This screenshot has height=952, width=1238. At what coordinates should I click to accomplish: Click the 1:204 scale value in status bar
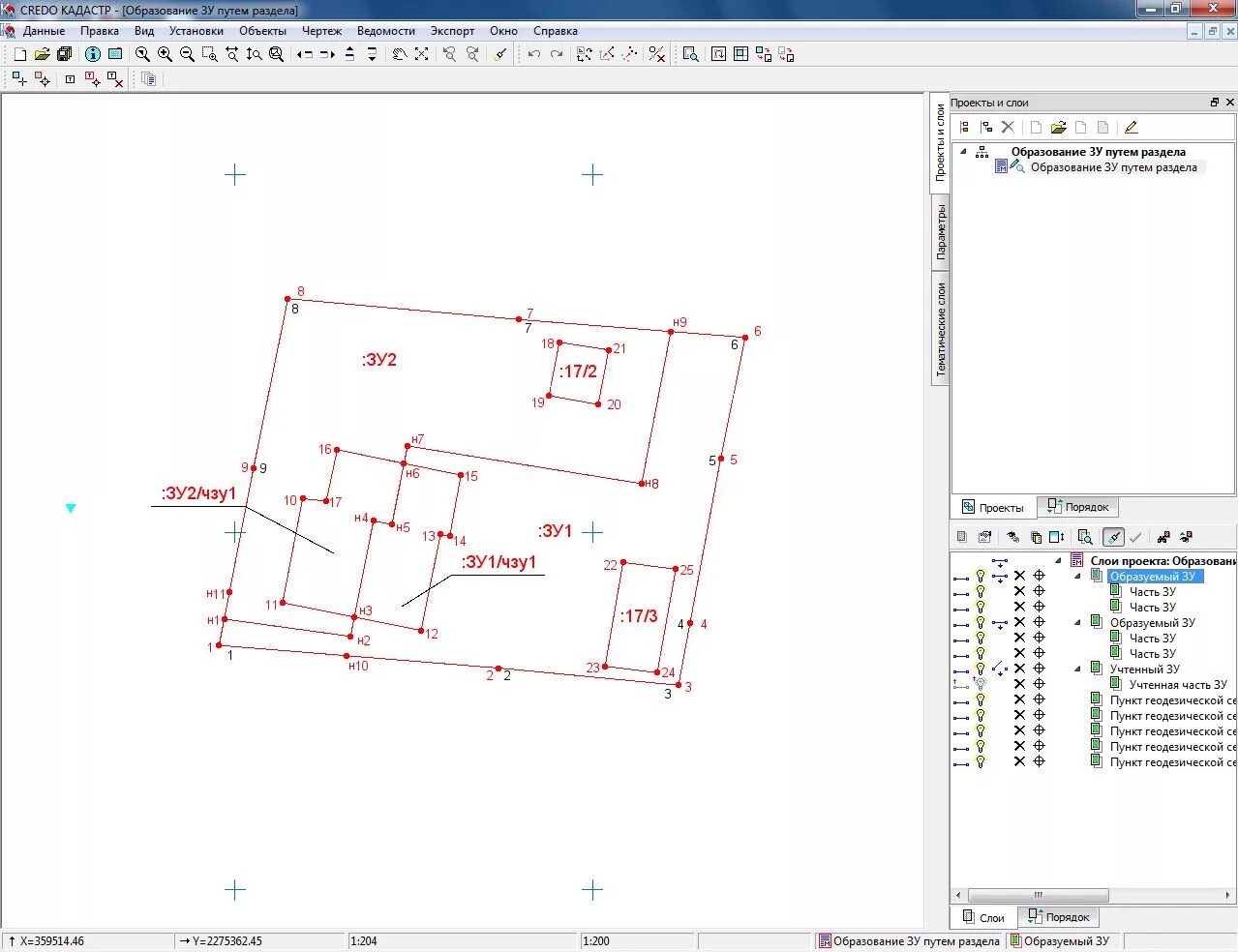(x=364, y=940)
